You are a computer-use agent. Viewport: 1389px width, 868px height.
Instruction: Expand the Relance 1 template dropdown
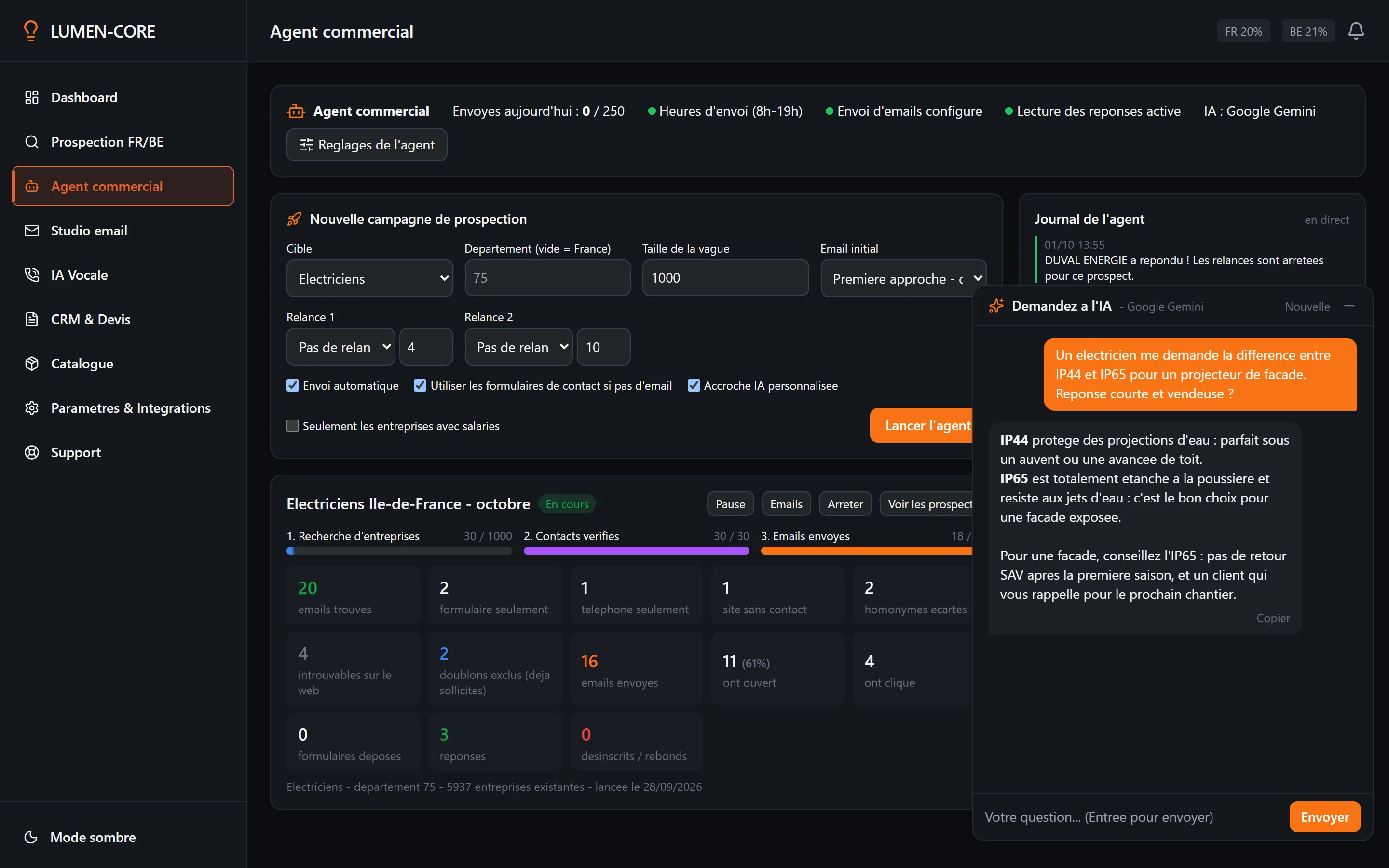341,347
